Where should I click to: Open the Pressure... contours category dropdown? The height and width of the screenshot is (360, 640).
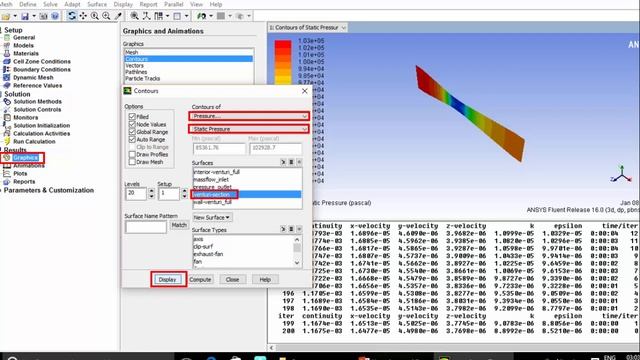[249, 116]
